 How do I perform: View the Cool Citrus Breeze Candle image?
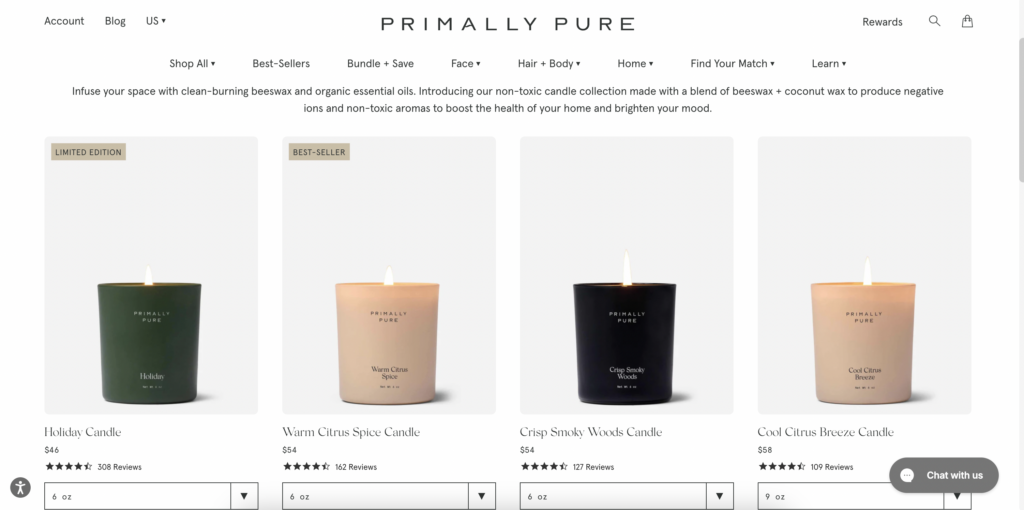pos(864,275)
